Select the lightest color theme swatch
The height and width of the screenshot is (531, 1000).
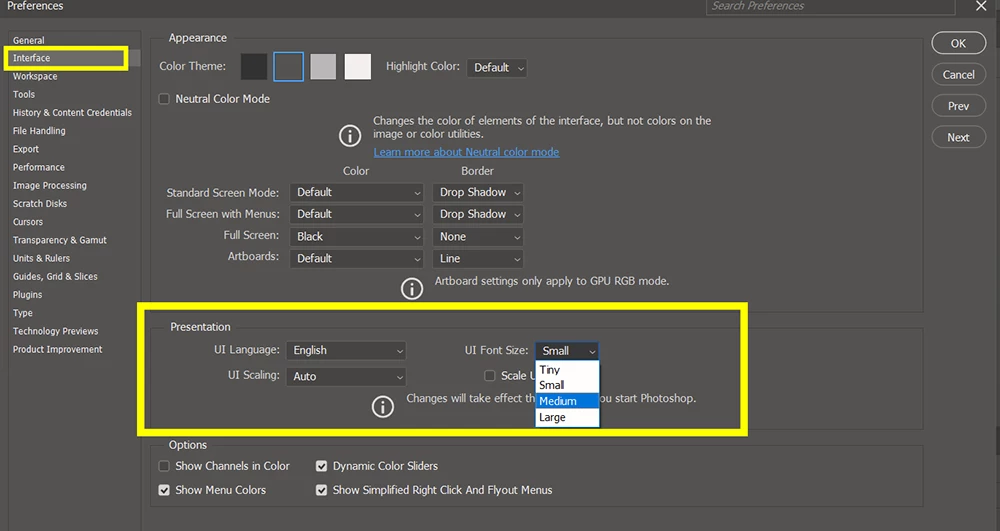[x=358, y=67]
